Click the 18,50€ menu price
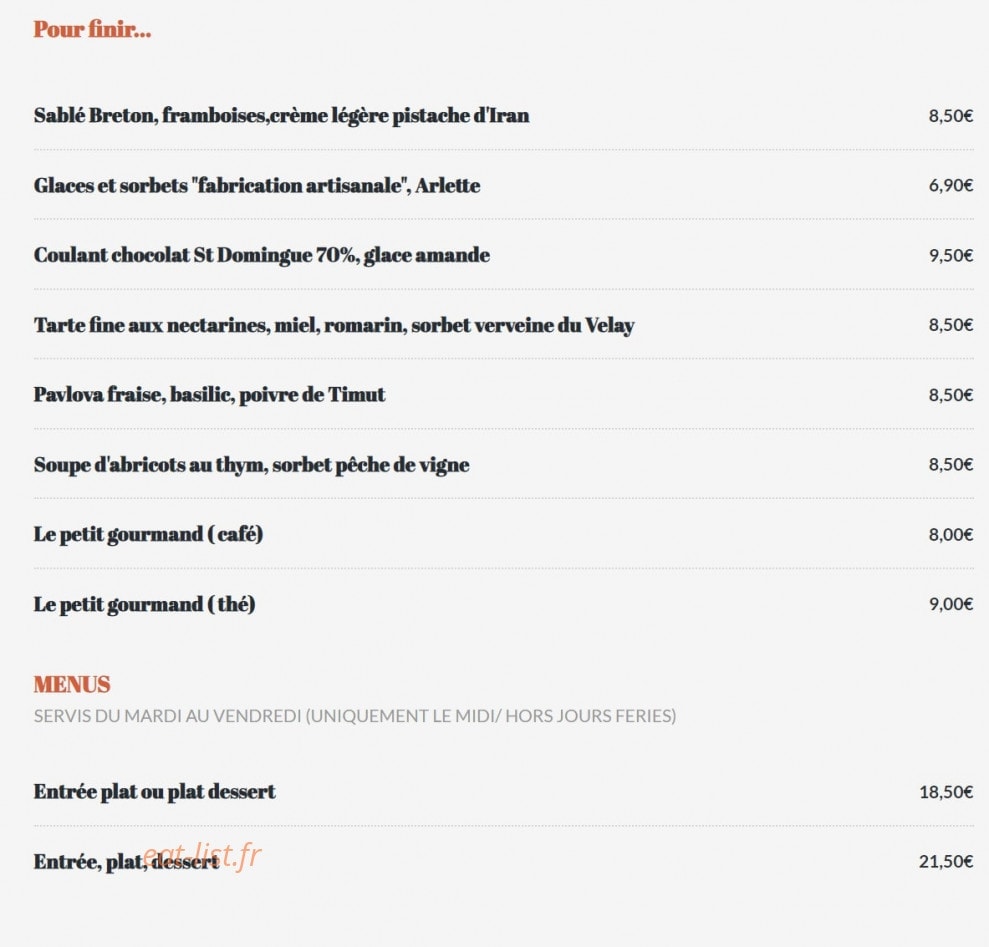989x947 pixels. [x=946, y=792]
